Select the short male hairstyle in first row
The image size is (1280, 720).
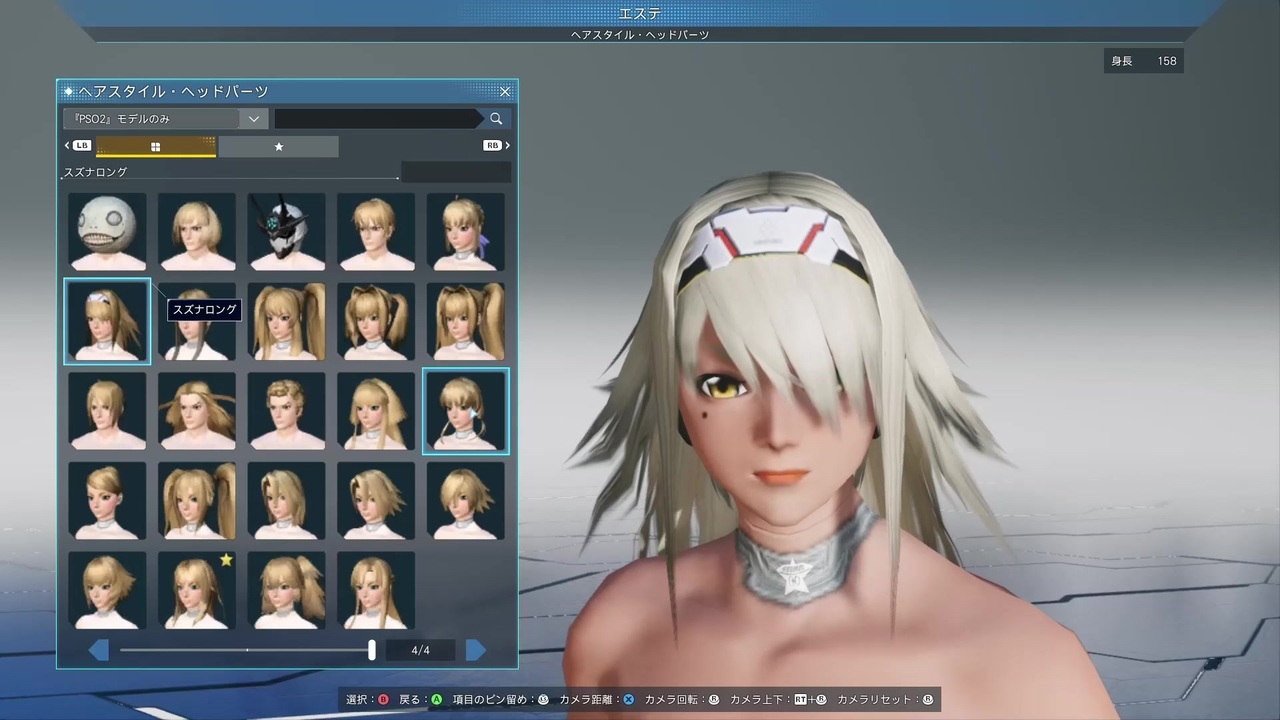pos(376,232)
